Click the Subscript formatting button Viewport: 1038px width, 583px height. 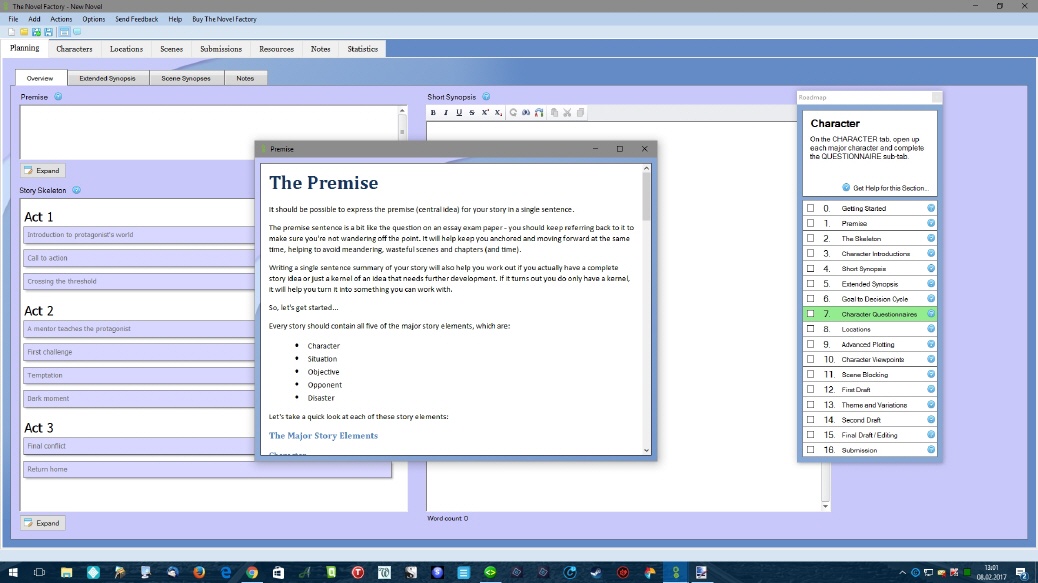click(498, 112)
